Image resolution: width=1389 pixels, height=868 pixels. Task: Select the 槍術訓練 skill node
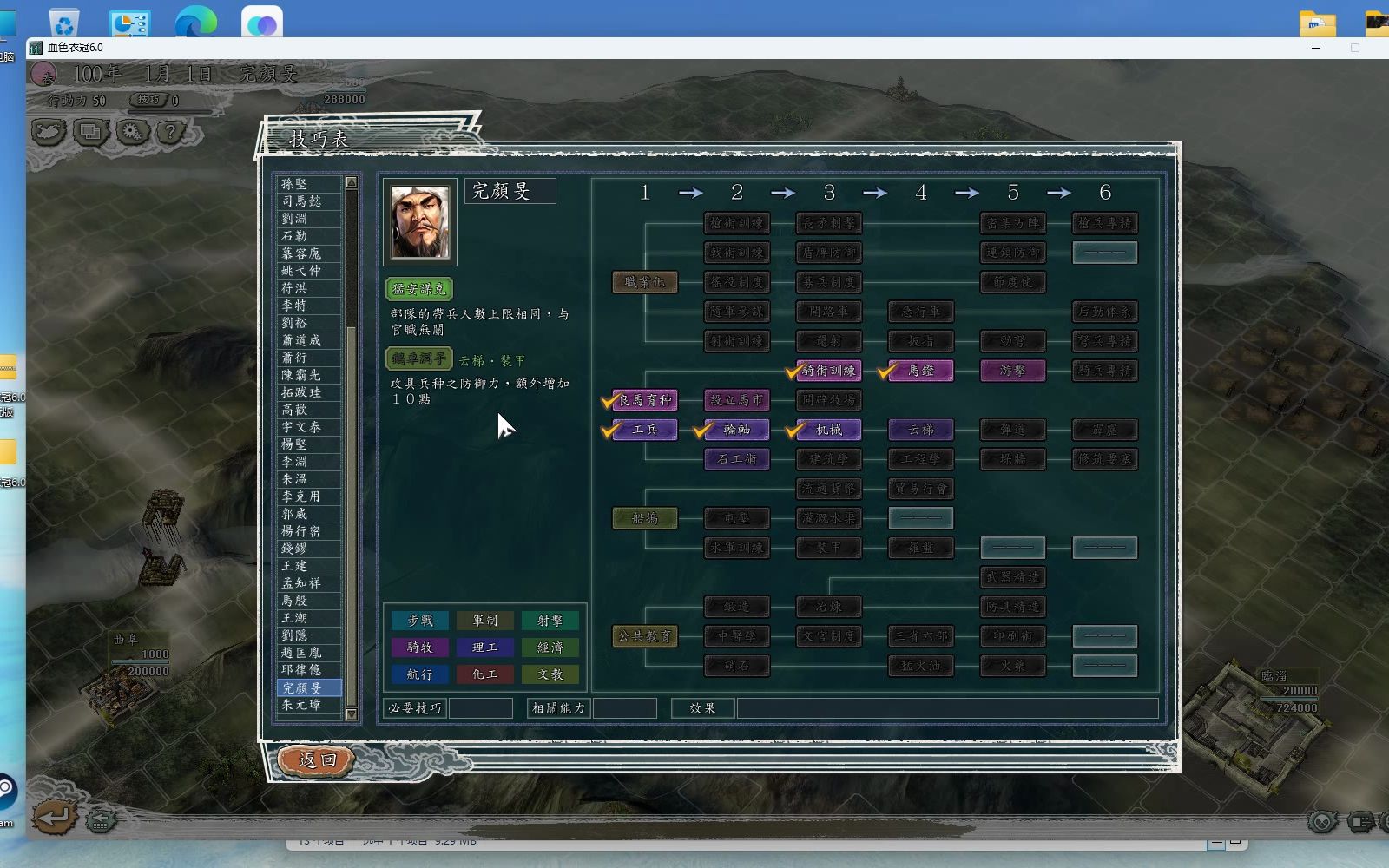click(736, 223)
